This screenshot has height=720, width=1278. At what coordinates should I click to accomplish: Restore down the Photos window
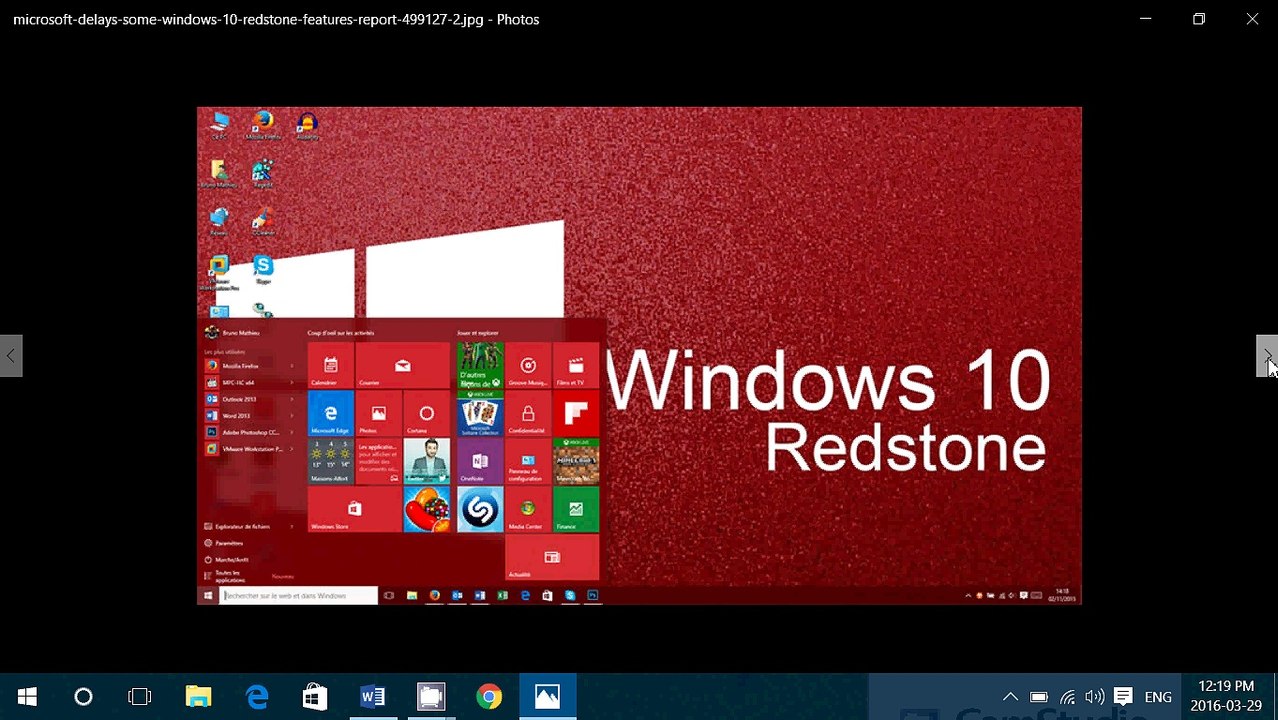1199,19
